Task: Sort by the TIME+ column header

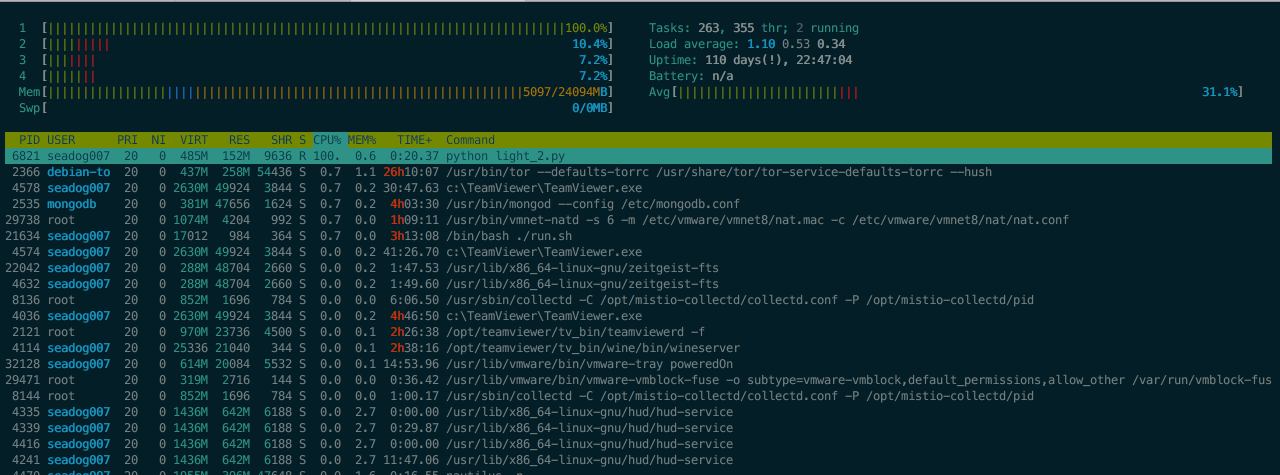Action: pyautogui.click(x=414, y=140)
